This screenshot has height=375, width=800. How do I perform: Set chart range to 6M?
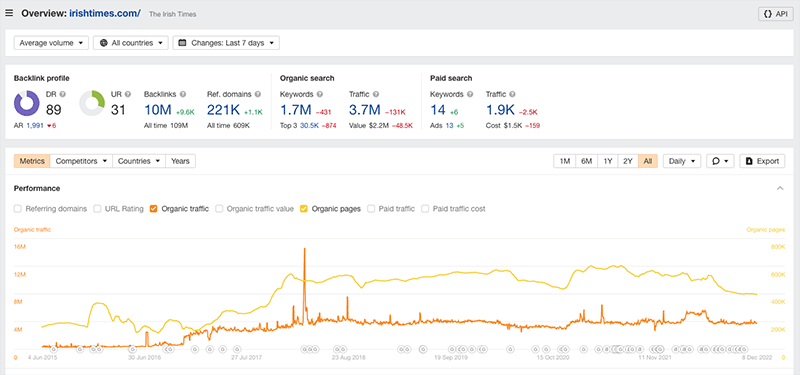(x=587, y=161)
